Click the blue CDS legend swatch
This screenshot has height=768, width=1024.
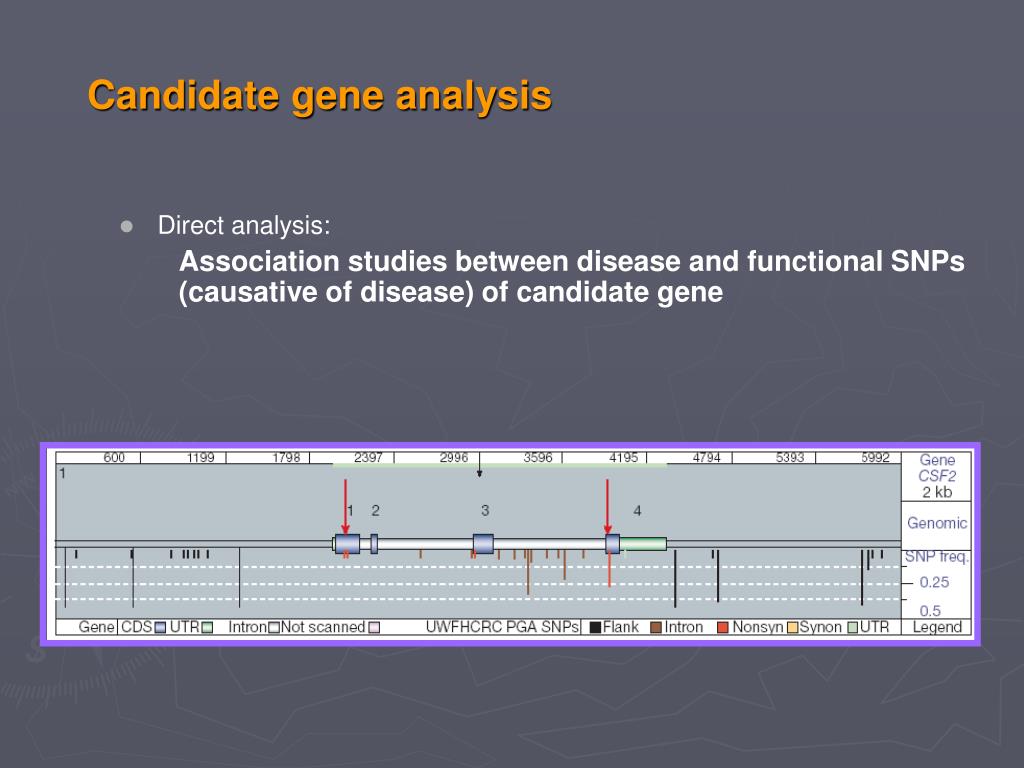(160, 628)
